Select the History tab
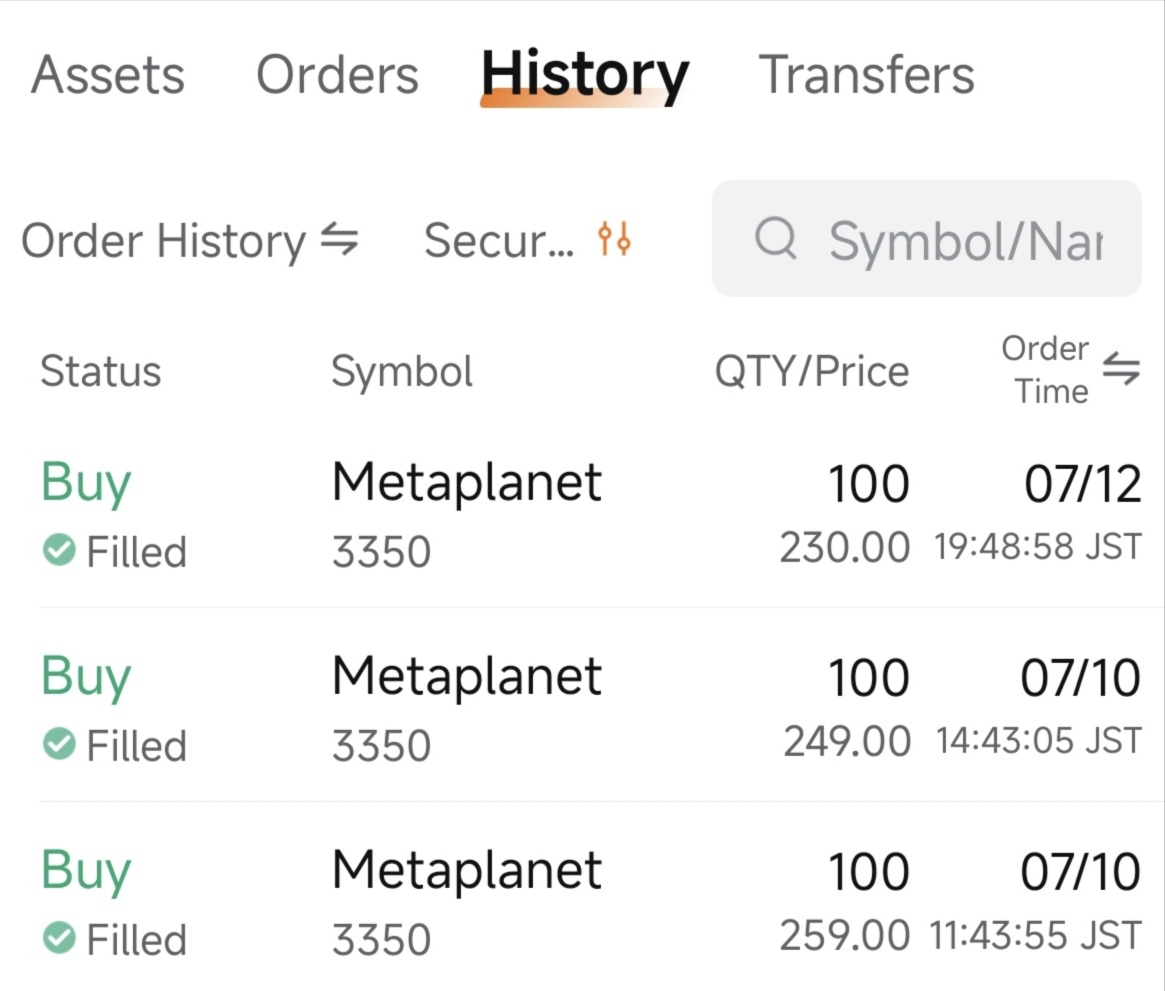Image resolution: width=1165 pixels, height=991 pixels. click(x=585, y=75)
